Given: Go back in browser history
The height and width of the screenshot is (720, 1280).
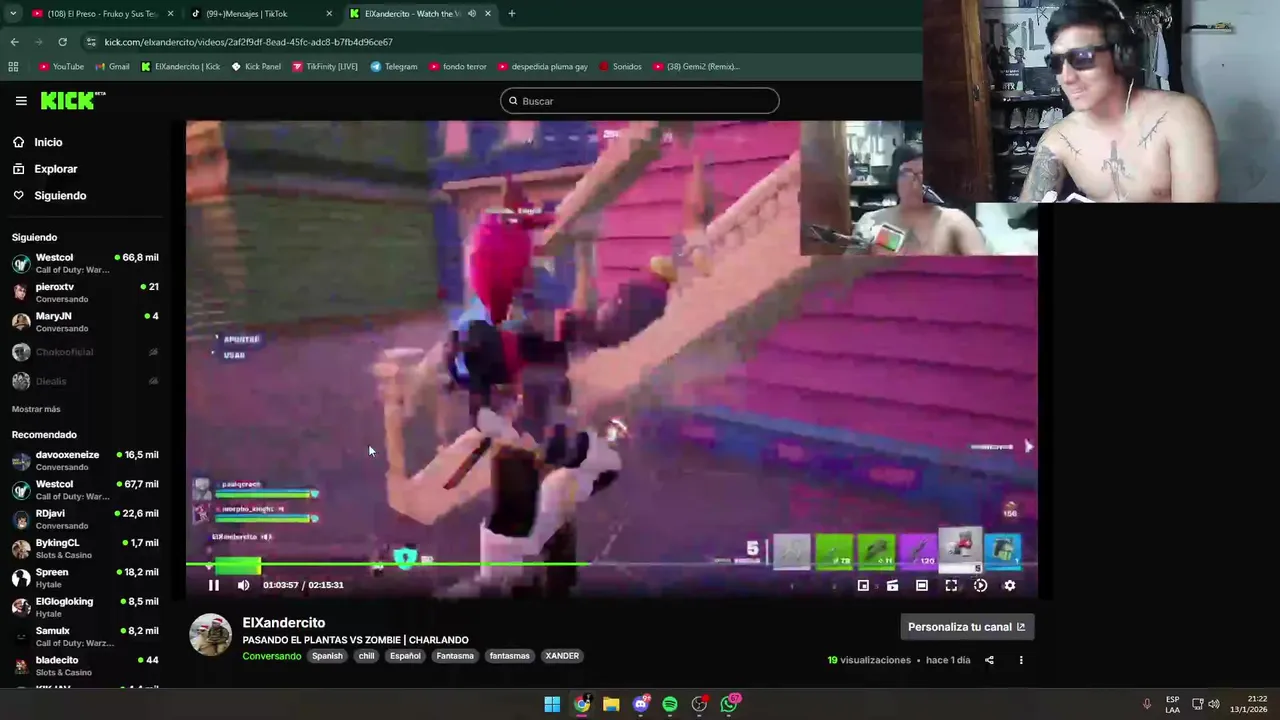Looking at the screenshot, I should [15, 42].
